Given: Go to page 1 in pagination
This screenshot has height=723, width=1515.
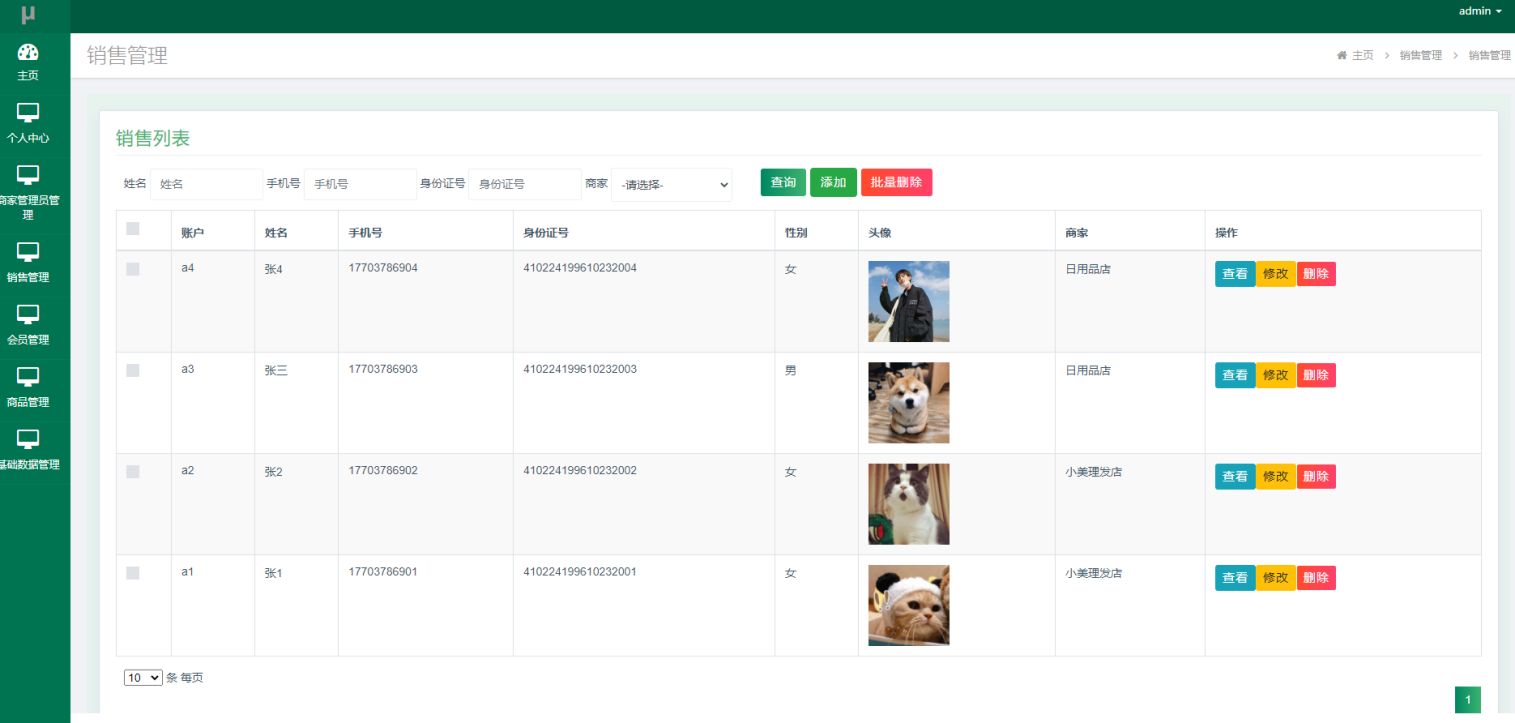Looking at the screenshot, I should (x=1467, y=700).
